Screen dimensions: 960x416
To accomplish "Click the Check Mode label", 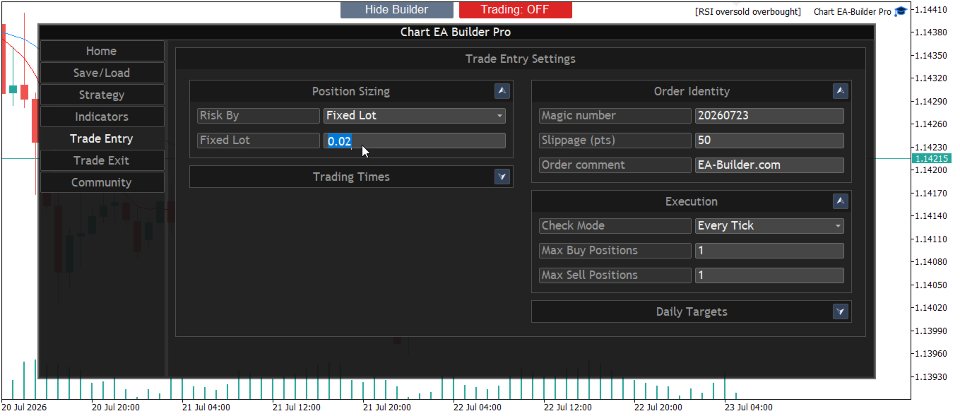I will coord(615,226).
